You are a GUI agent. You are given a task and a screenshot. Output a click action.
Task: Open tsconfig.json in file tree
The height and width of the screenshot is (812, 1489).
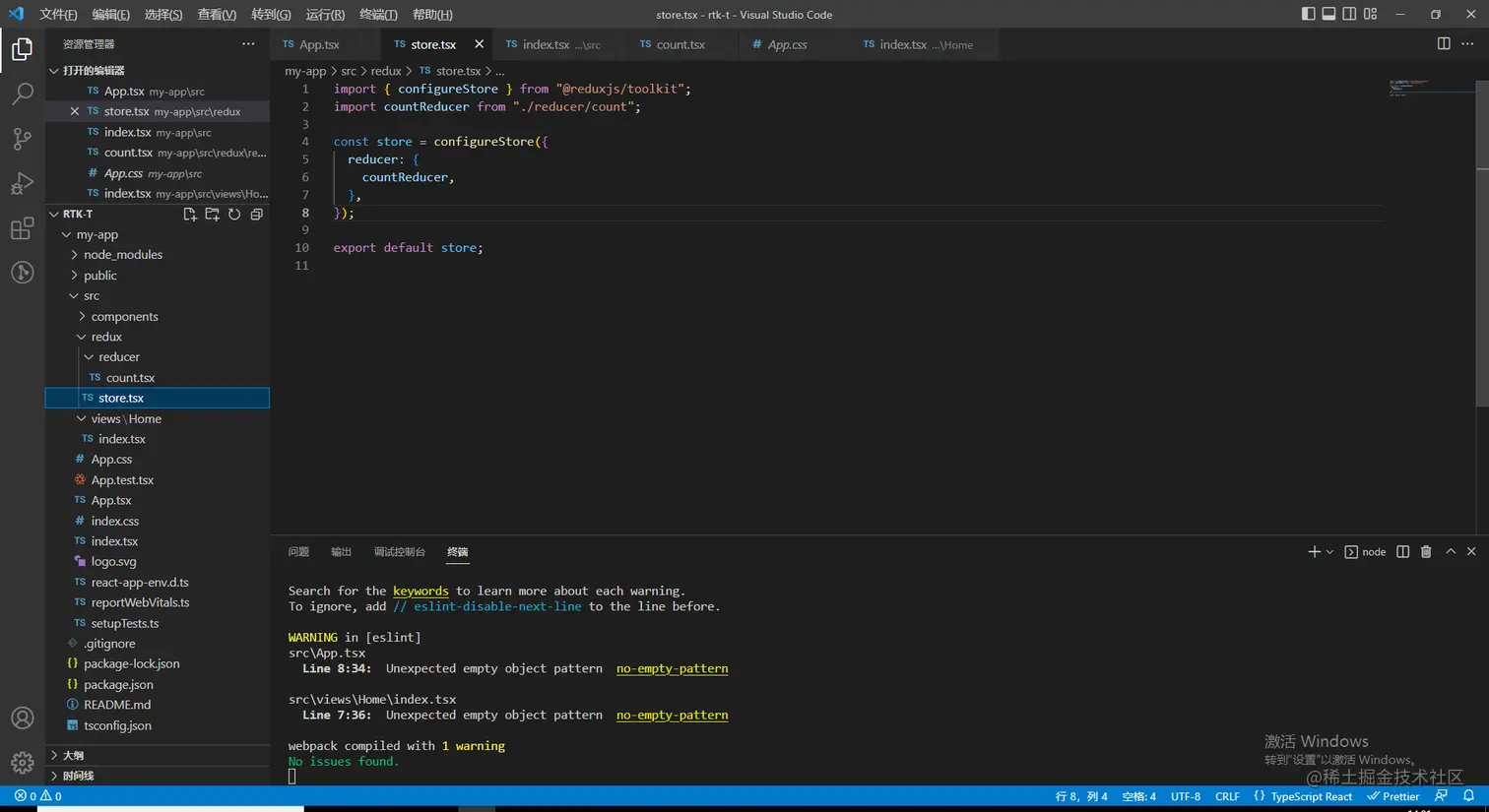coord(117,725)
